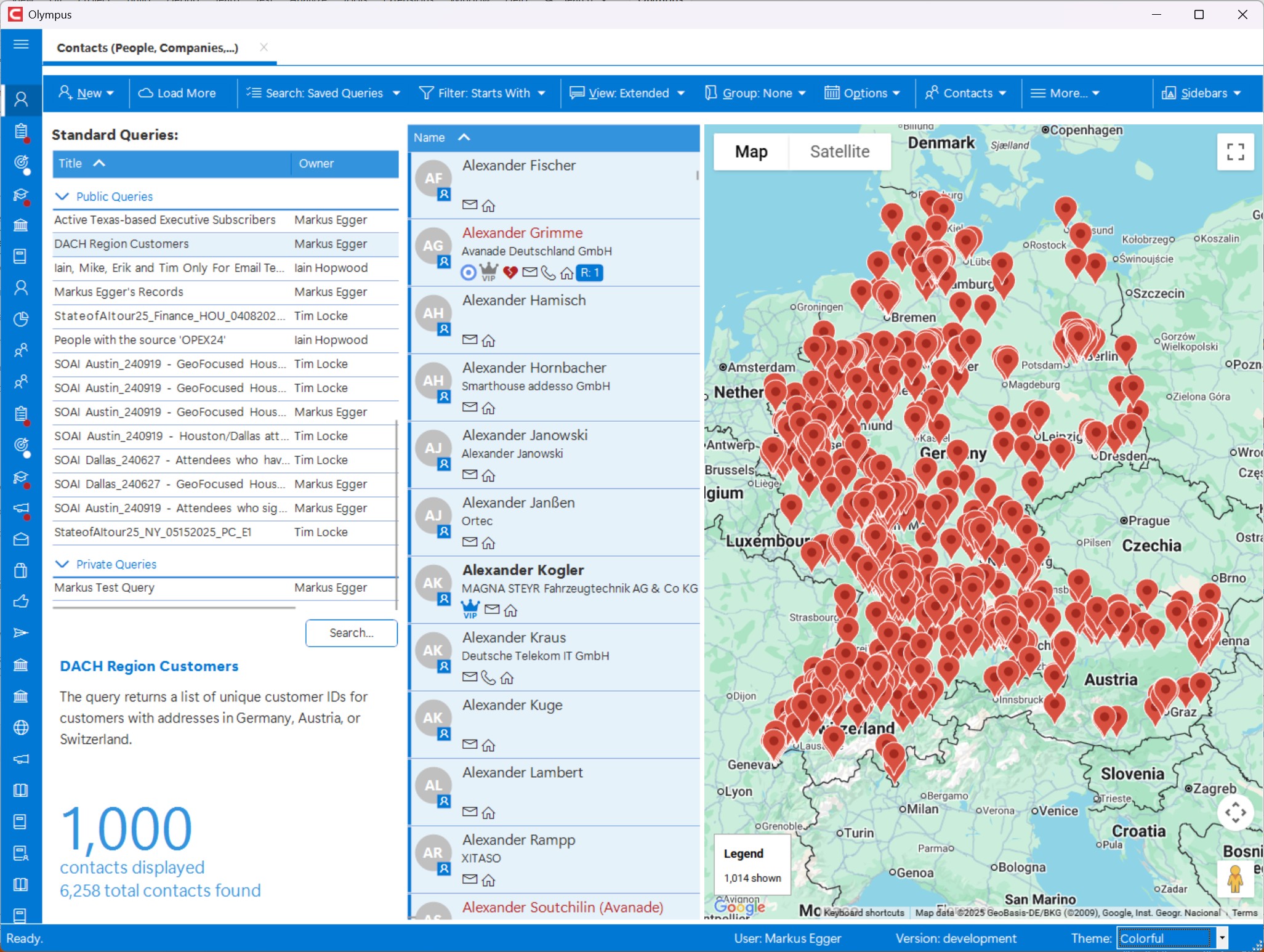The width and height of the screenshot is (1264, 952).
Task: Collapse the Public Queries group
Action: pyautogui.click(x=62, y=196)
